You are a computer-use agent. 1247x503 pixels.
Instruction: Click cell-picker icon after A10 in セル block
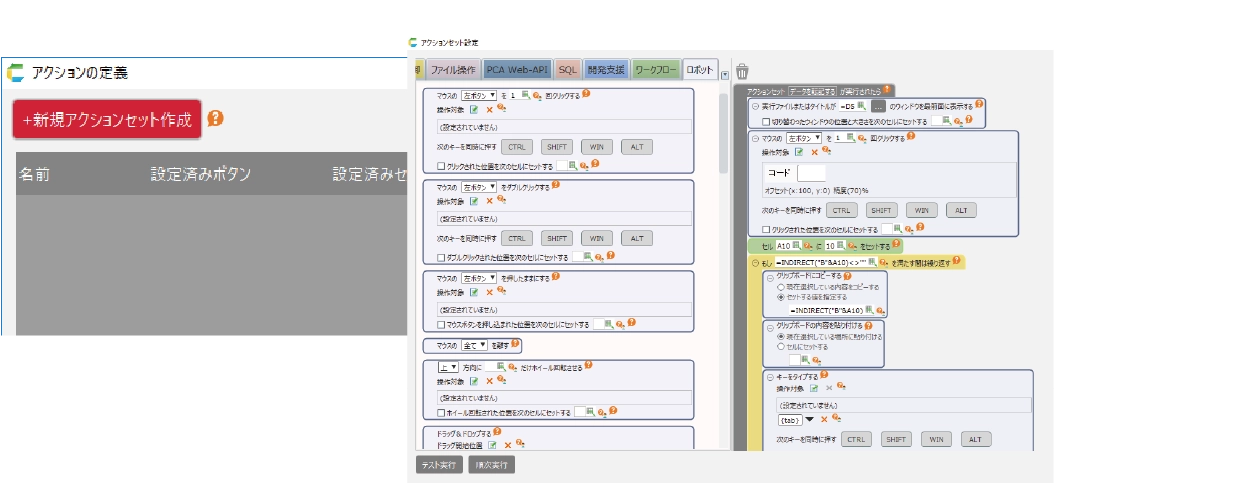point(798,244)
